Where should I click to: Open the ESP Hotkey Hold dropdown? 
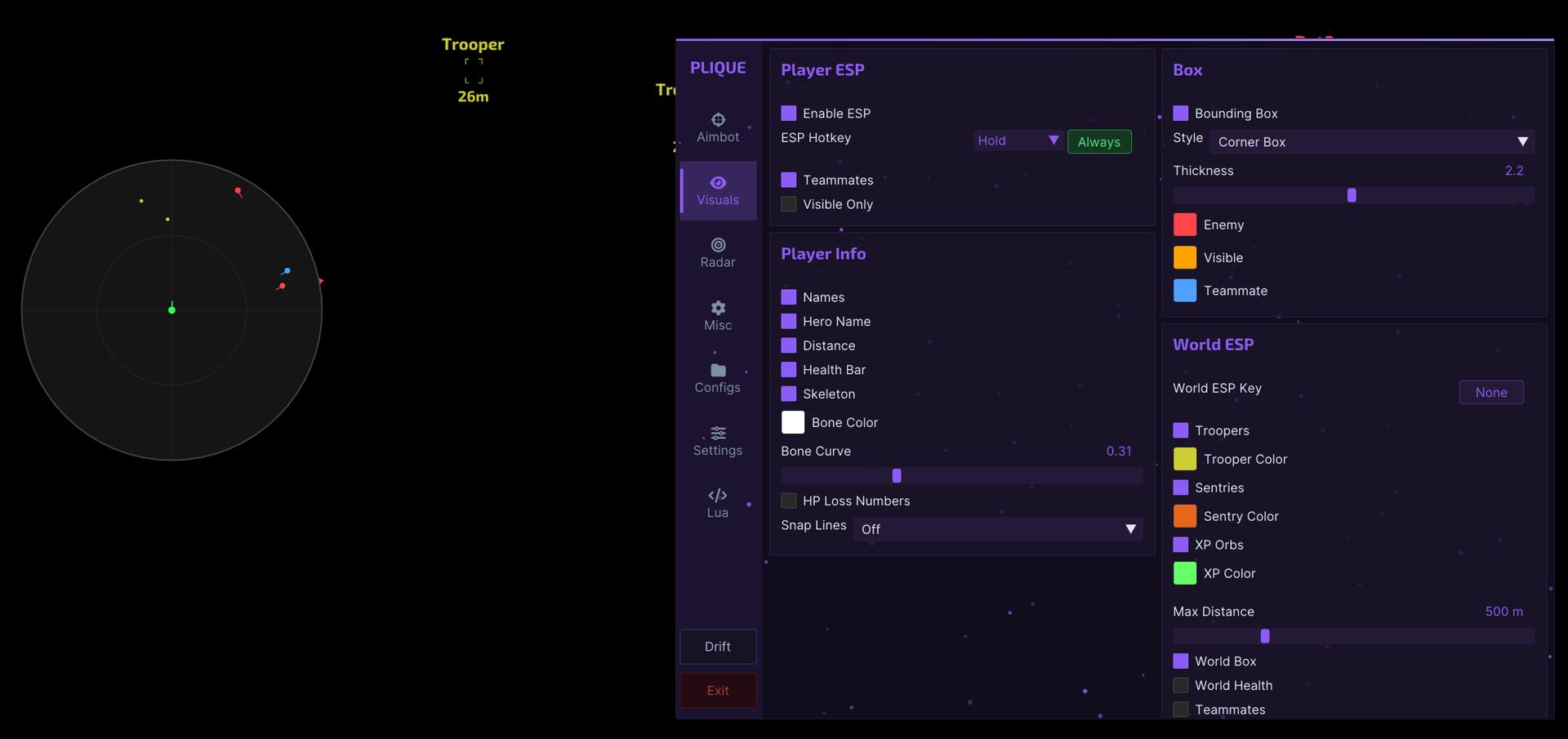1018,140
